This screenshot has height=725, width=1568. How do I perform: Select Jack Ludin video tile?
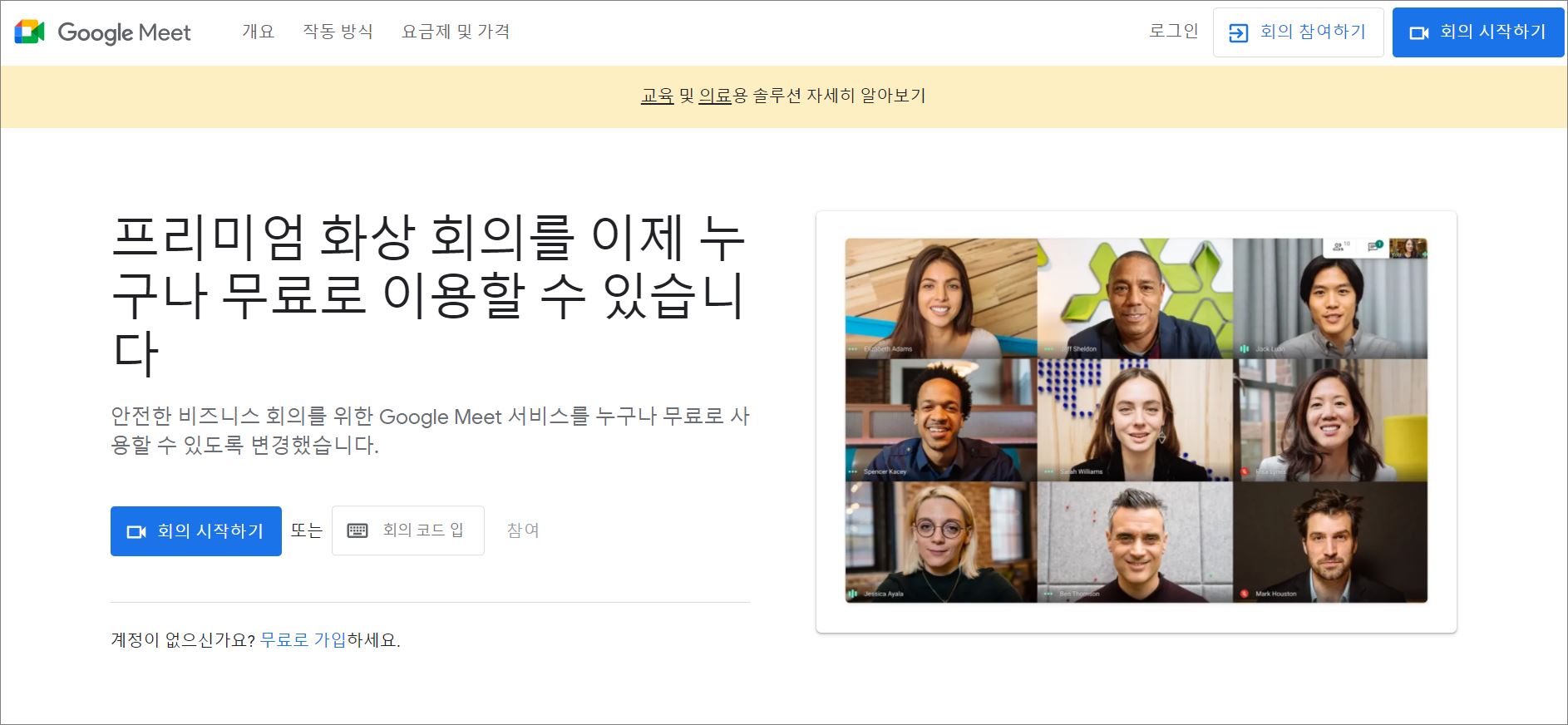coord(1330,298)
